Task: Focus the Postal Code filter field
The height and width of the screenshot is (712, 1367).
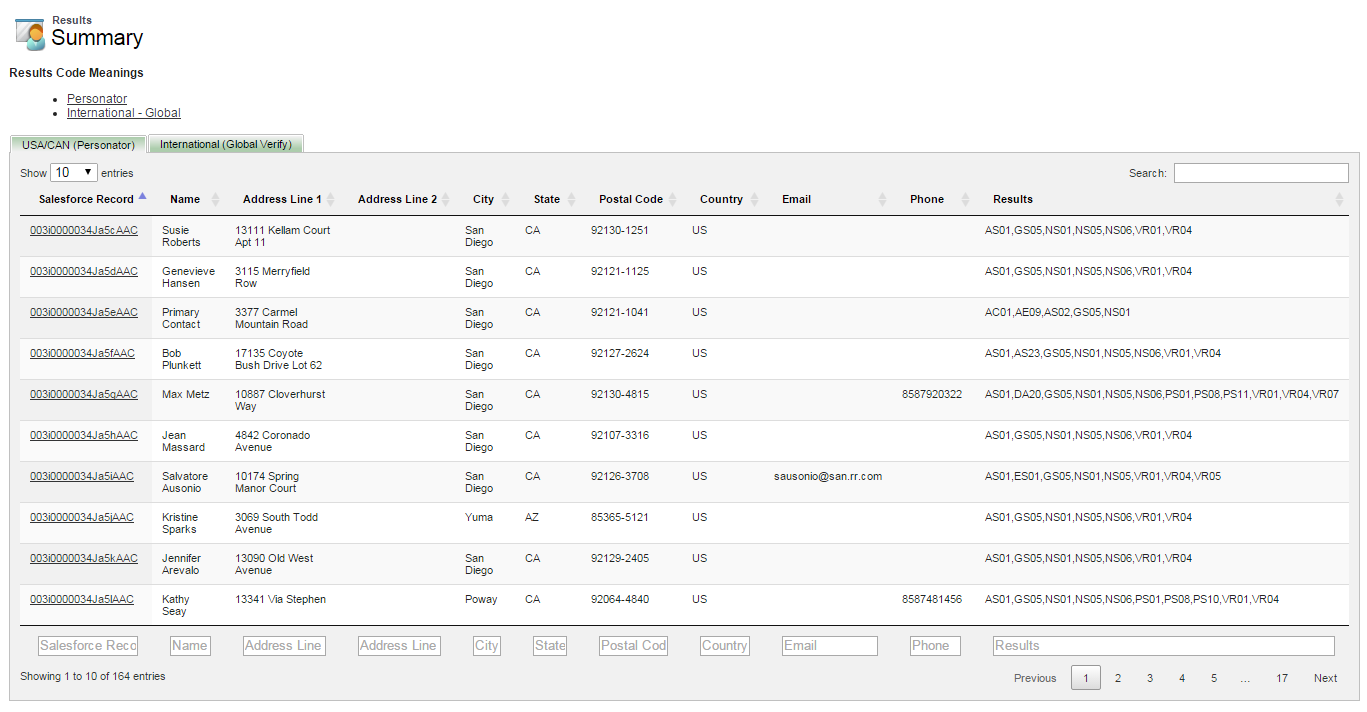Action: click(x=633, y=646)
